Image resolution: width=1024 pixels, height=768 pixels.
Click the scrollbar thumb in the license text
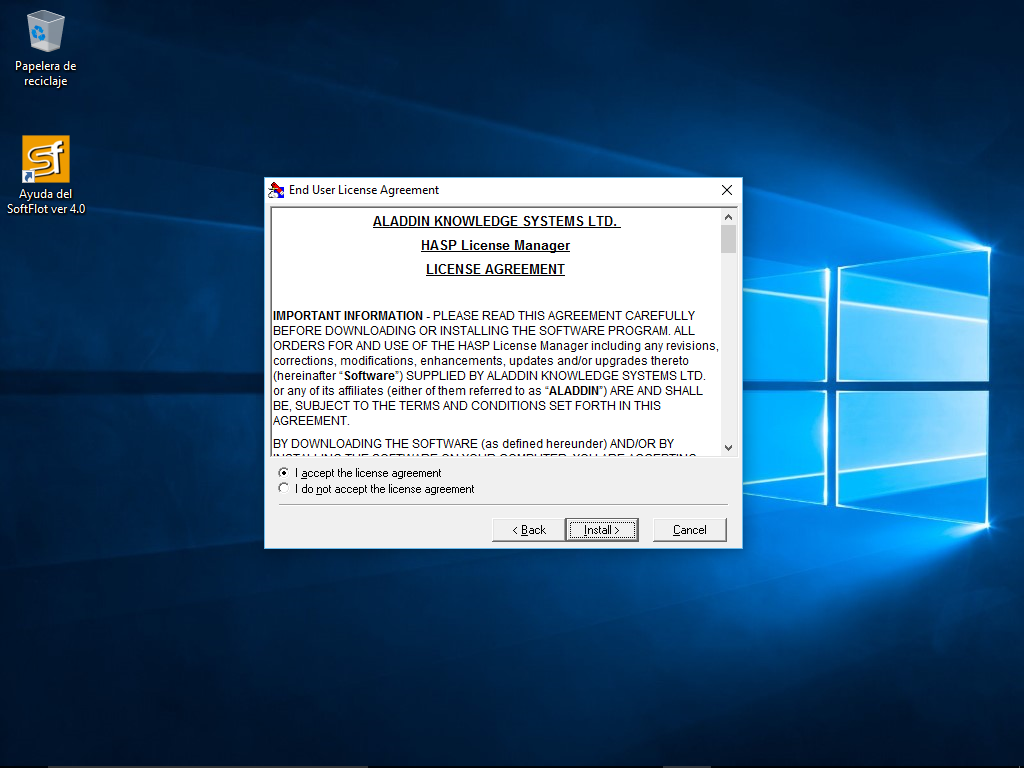[728, 239]
